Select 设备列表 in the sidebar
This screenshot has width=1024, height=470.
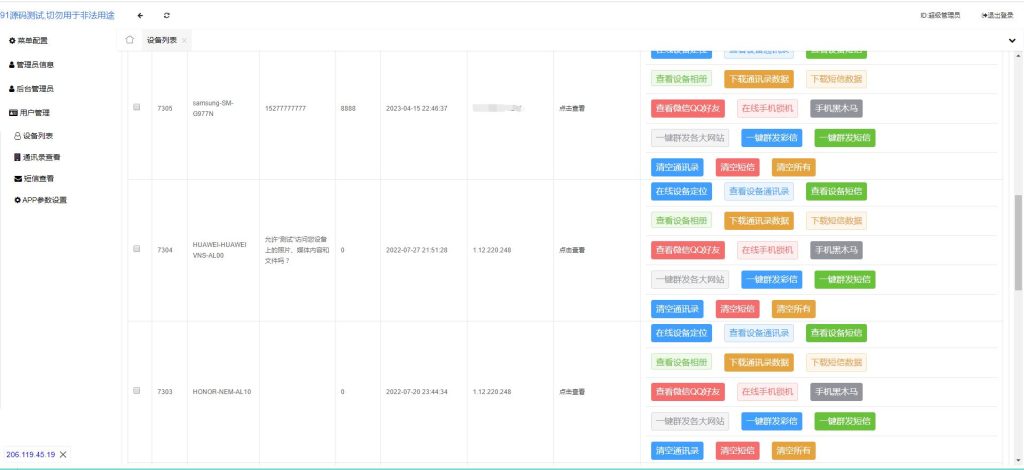point(34,136)
